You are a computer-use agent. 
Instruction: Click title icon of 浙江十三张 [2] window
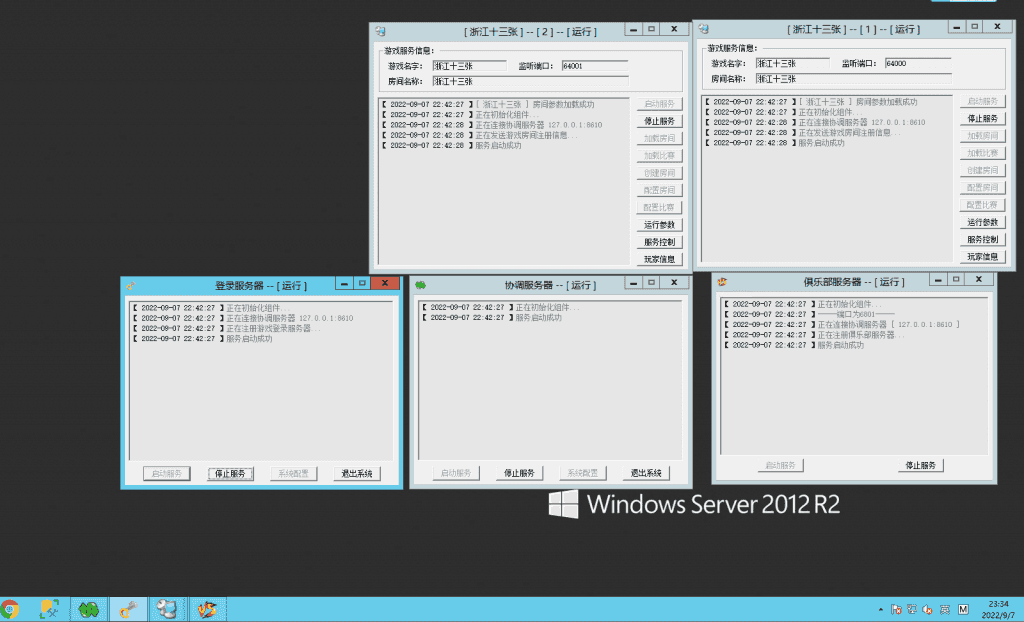pyautogui.click(x=380, y=31)
